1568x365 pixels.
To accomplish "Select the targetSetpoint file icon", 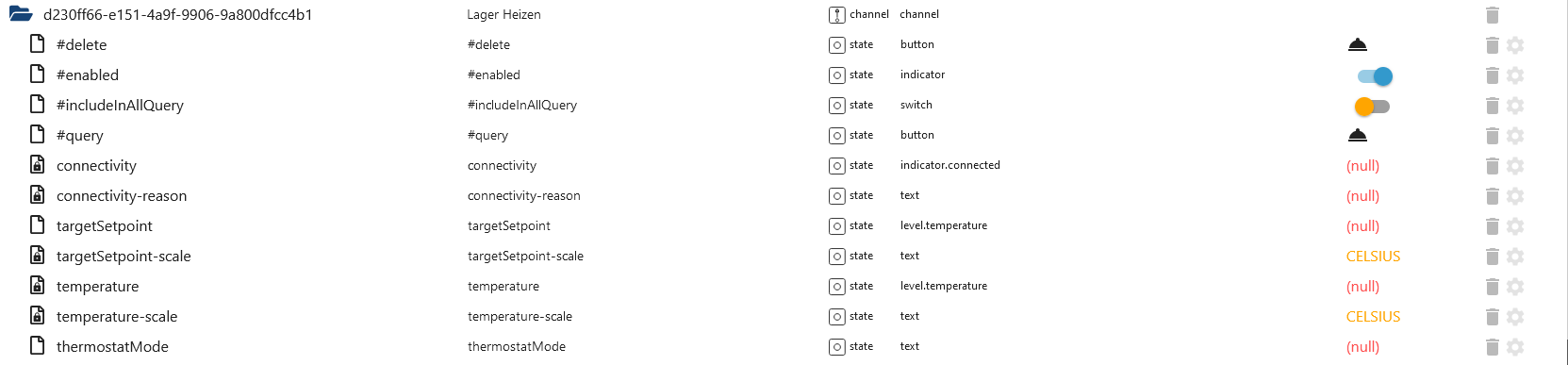I will (x=38, y=224).
